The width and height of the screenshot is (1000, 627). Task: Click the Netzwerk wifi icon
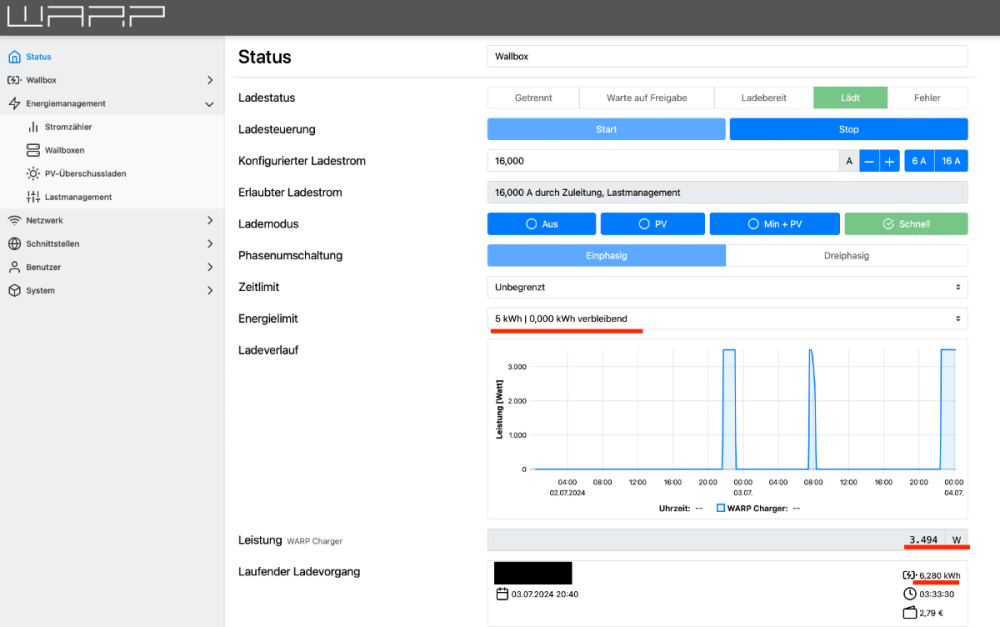14,220
